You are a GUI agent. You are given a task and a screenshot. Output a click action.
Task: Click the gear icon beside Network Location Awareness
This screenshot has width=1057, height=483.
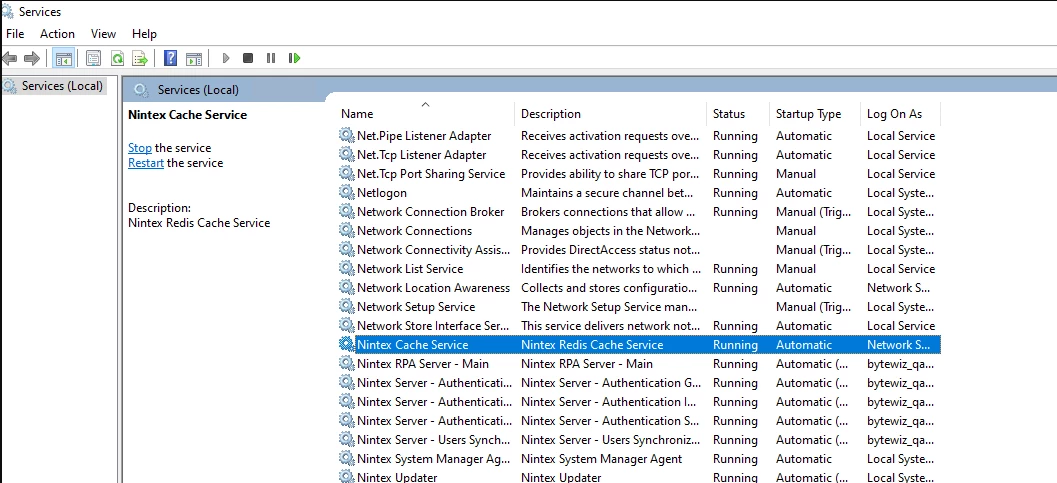point(346,288)
